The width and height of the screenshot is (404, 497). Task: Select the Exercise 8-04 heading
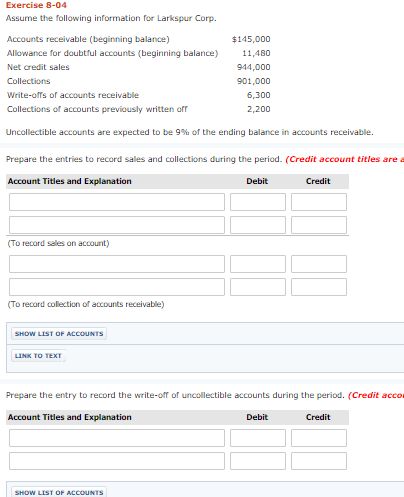[x=36, y=5]
